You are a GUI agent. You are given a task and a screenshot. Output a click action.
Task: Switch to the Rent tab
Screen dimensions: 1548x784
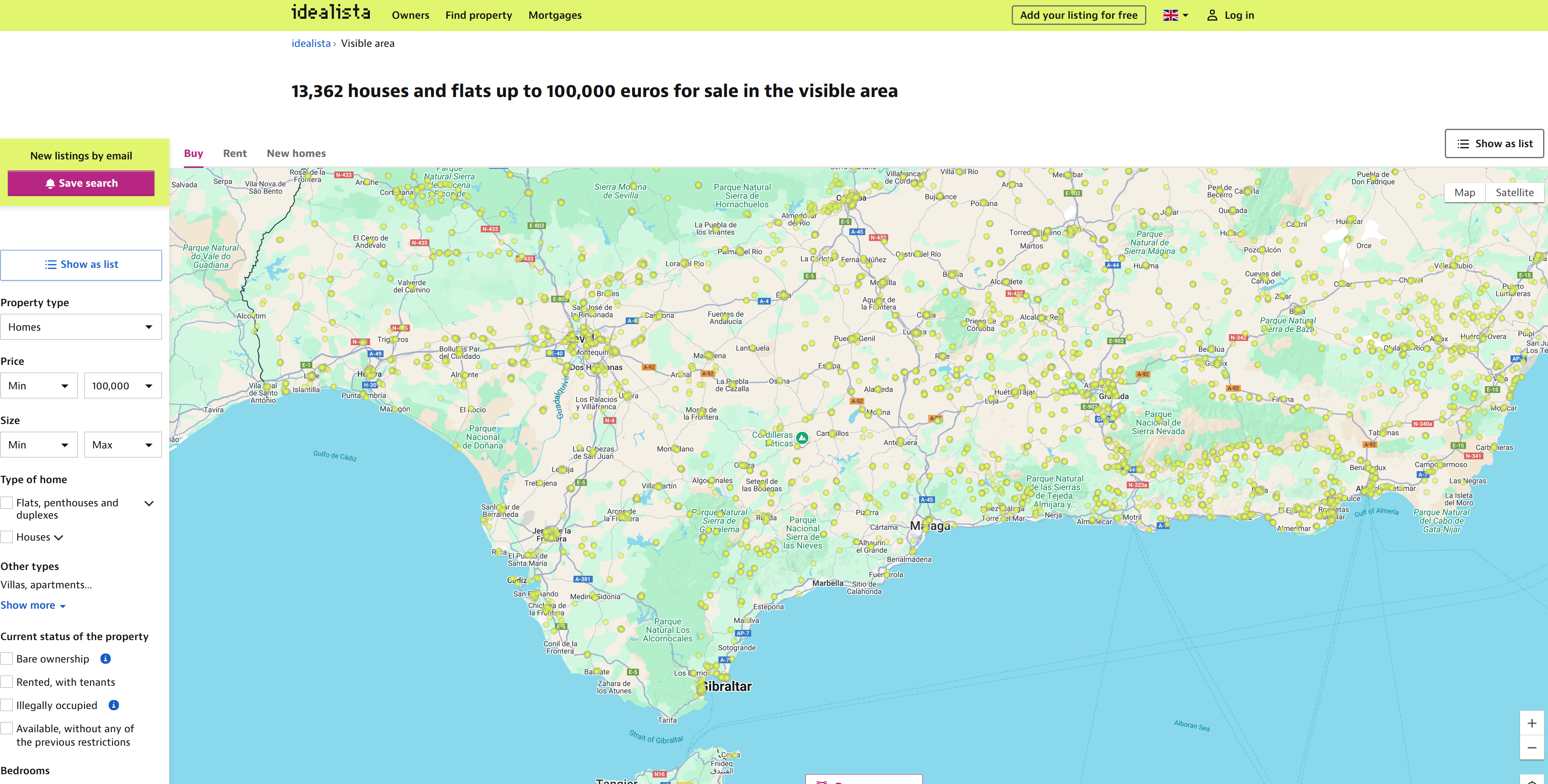pos(234,154)
